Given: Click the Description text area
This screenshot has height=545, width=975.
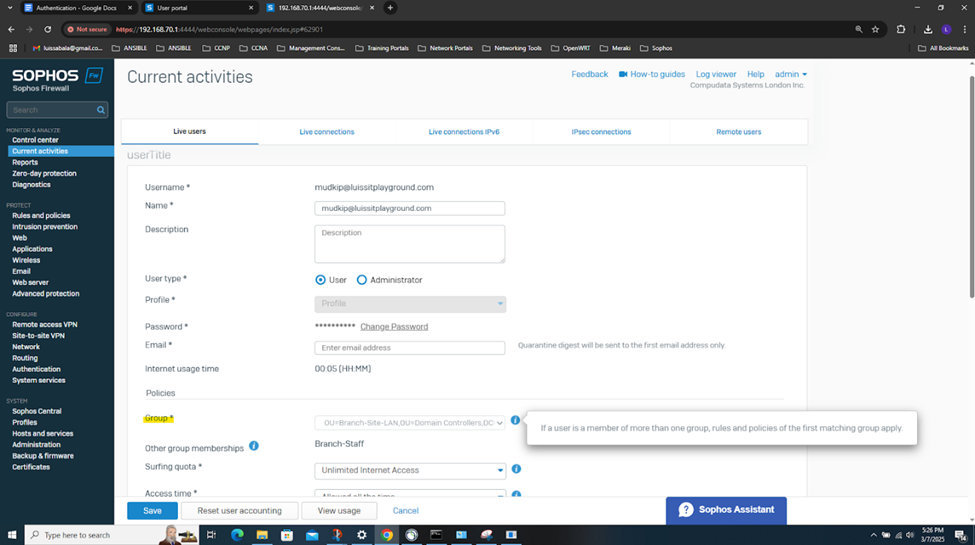Looking at the screenshot, I should point(410,244).
